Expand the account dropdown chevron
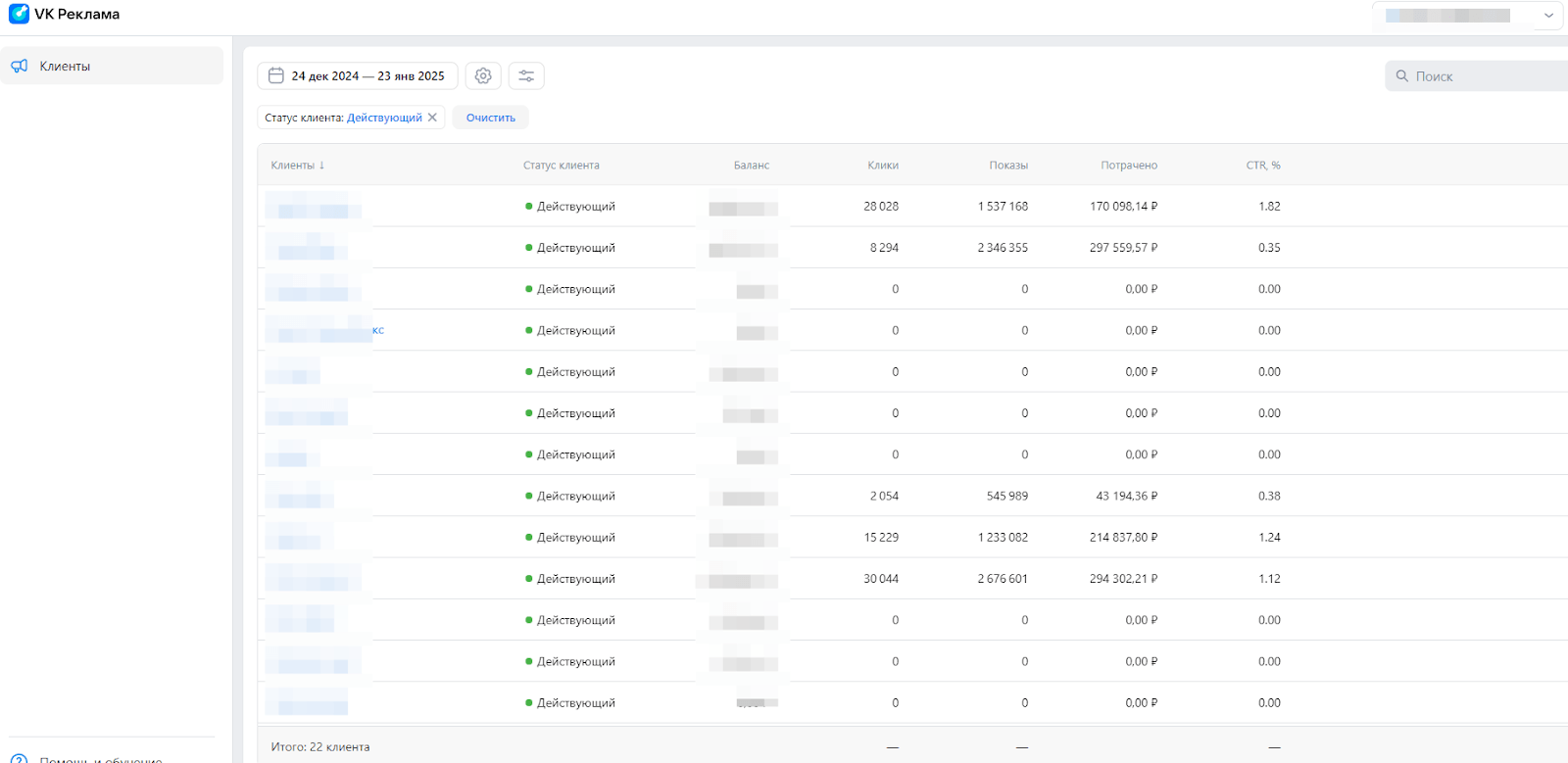The width and height of the screenshot is (1568, 763). pos(1548,15)
